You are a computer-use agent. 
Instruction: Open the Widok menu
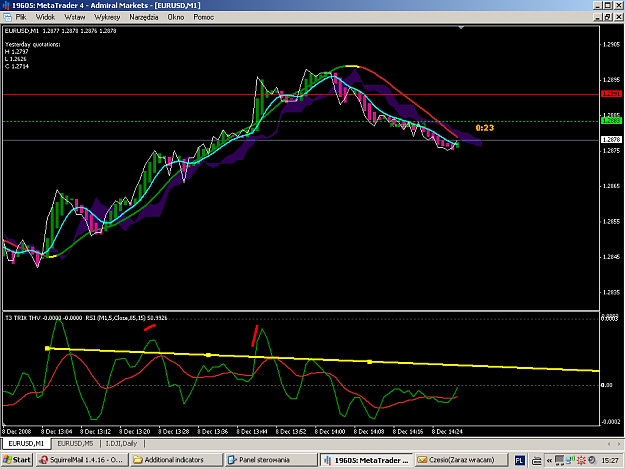coord(45,17)
